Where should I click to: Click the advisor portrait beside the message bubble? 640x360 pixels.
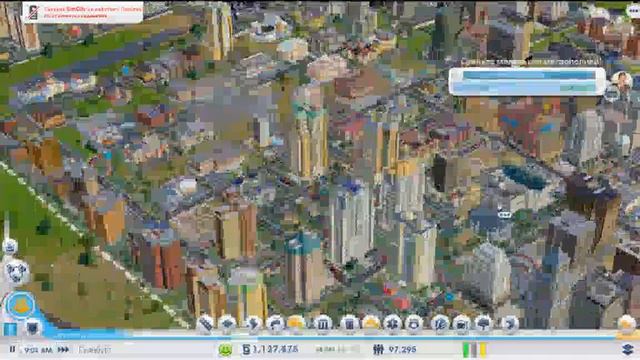pyautogui.click(x=621, y=81)
